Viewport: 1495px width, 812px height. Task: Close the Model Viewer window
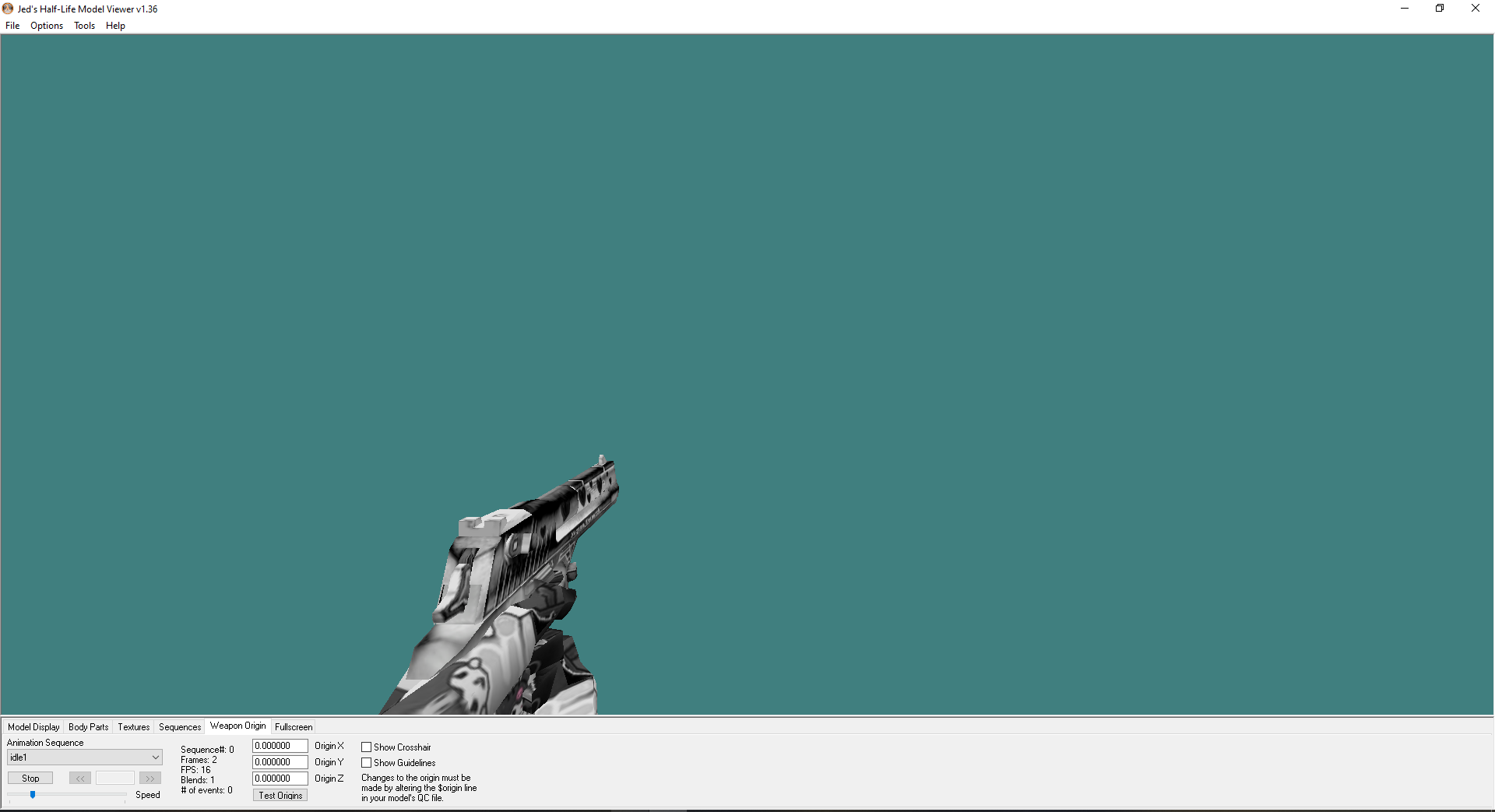pyautogui.click(x=1476, y=9)
